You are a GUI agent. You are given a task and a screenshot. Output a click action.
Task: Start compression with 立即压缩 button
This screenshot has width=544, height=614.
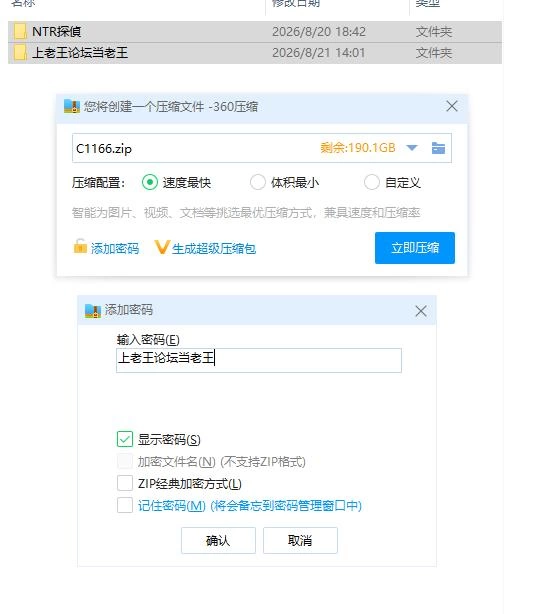point(415,247)
